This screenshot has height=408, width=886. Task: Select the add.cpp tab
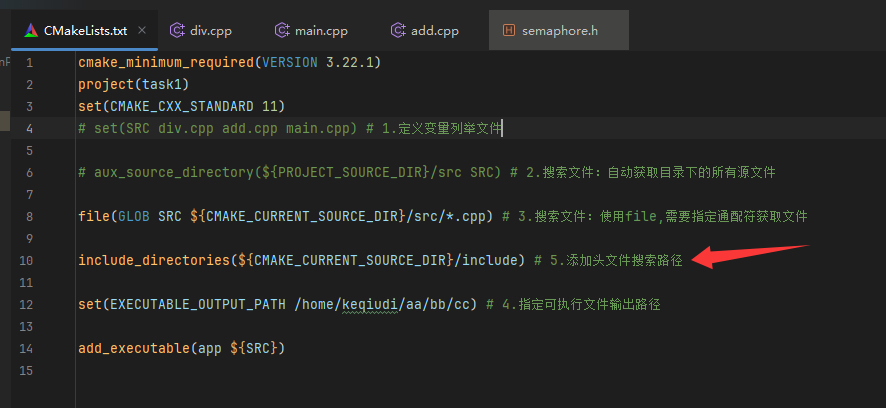tap(434, 30)
